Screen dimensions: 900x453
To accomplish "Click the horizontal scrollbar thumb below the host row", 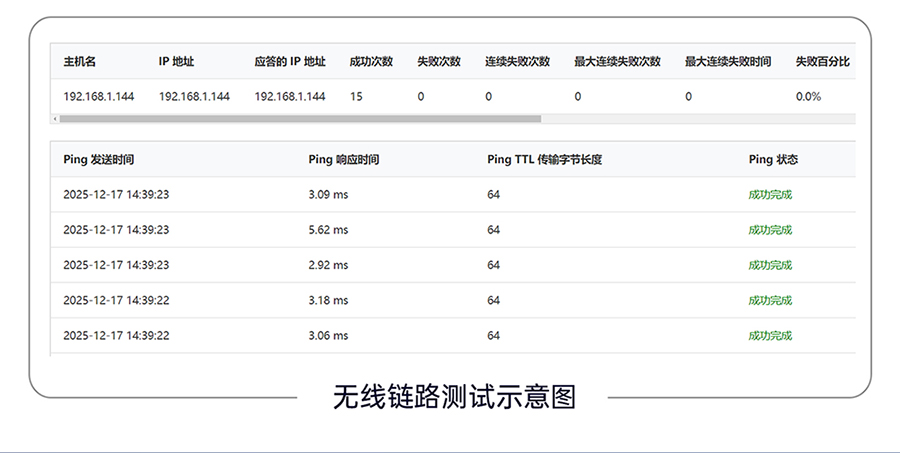I will [x=300, y=118].
